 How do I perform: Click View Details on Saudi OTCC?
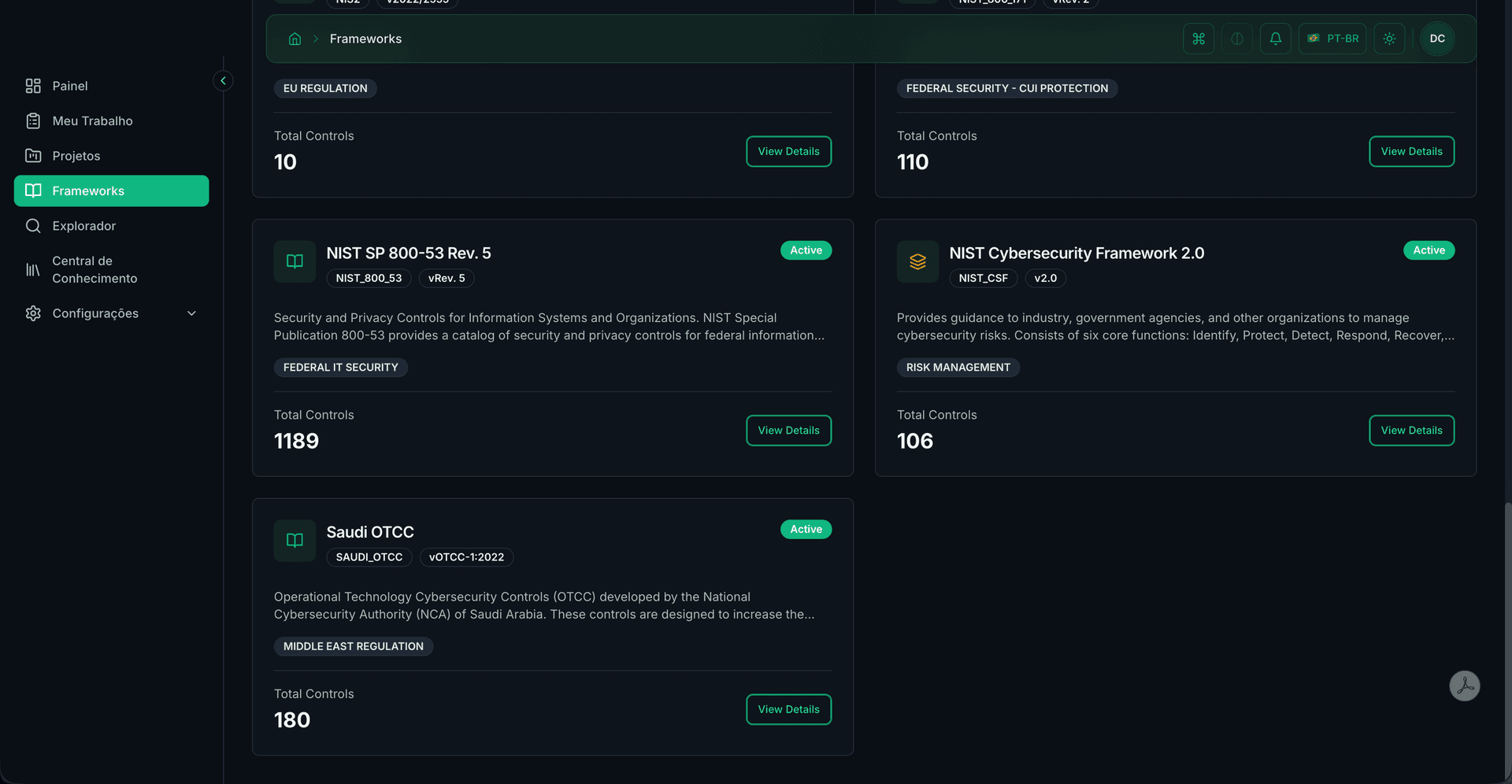click(x=788, y=709)
